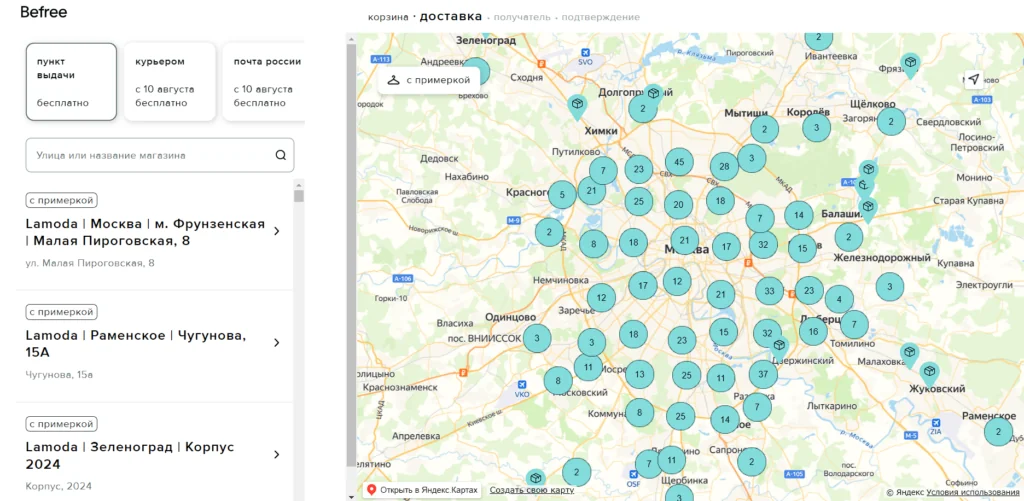
Task: Go to the "корзина" checkout step
Action: [388, 17]
